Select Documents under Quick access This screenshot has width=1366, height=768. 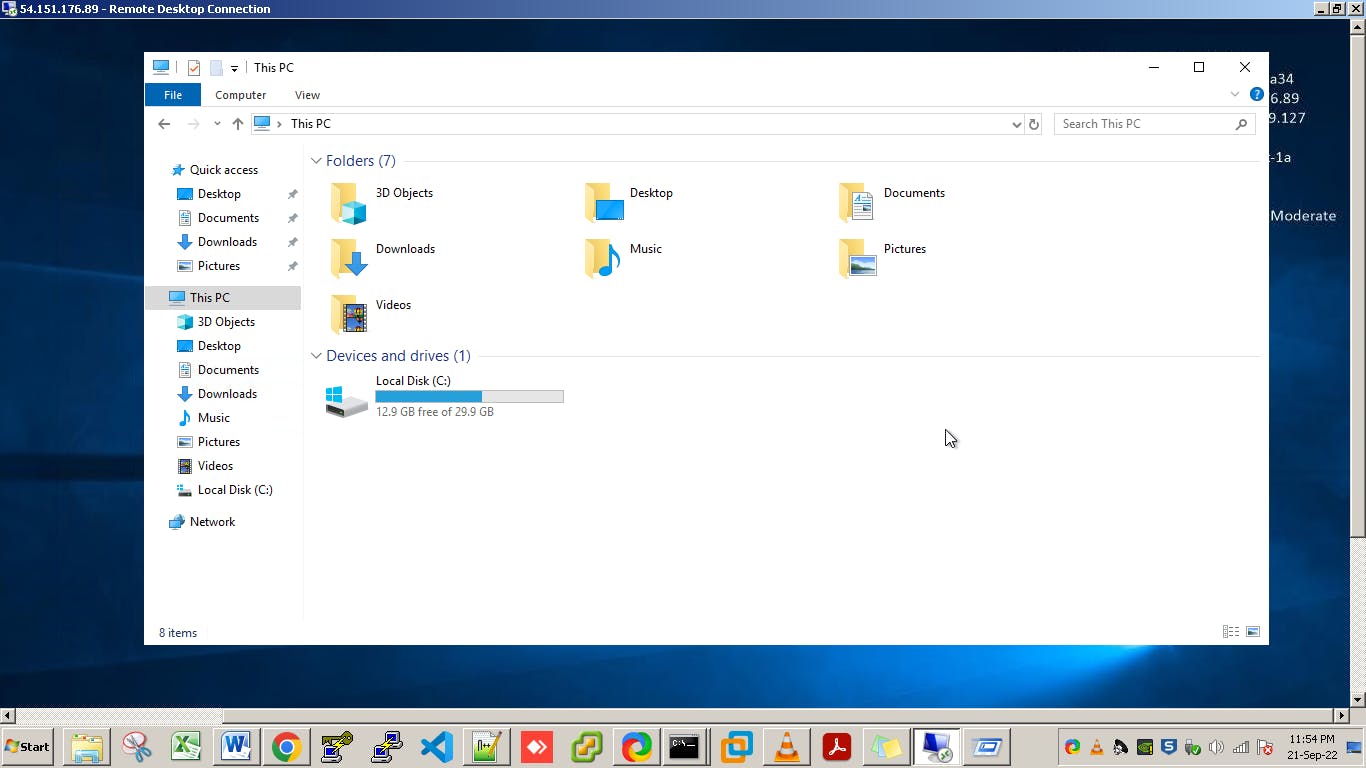tap(228, 218)
